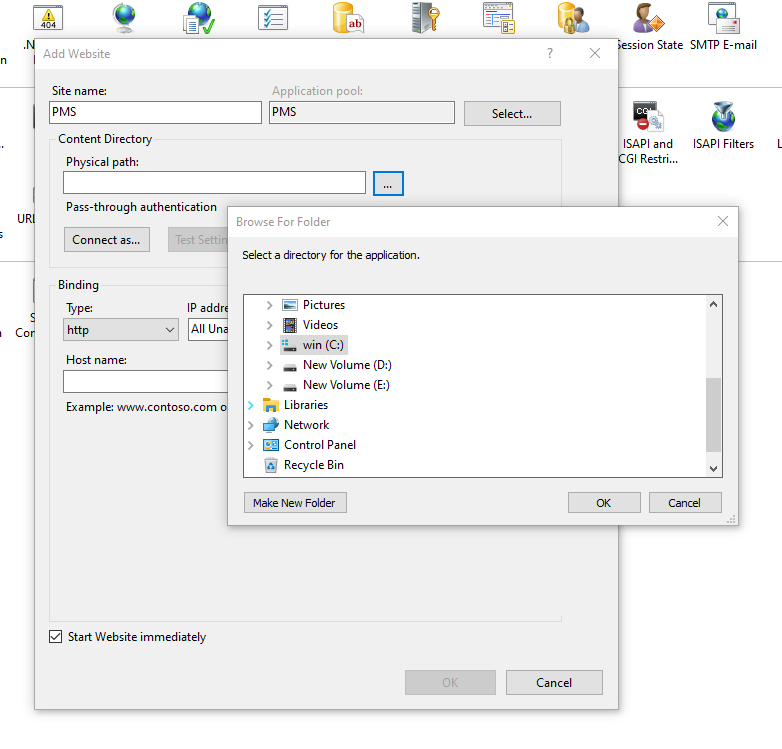
Task: Click the Connection Strings database icon
Action: point(347,17)
